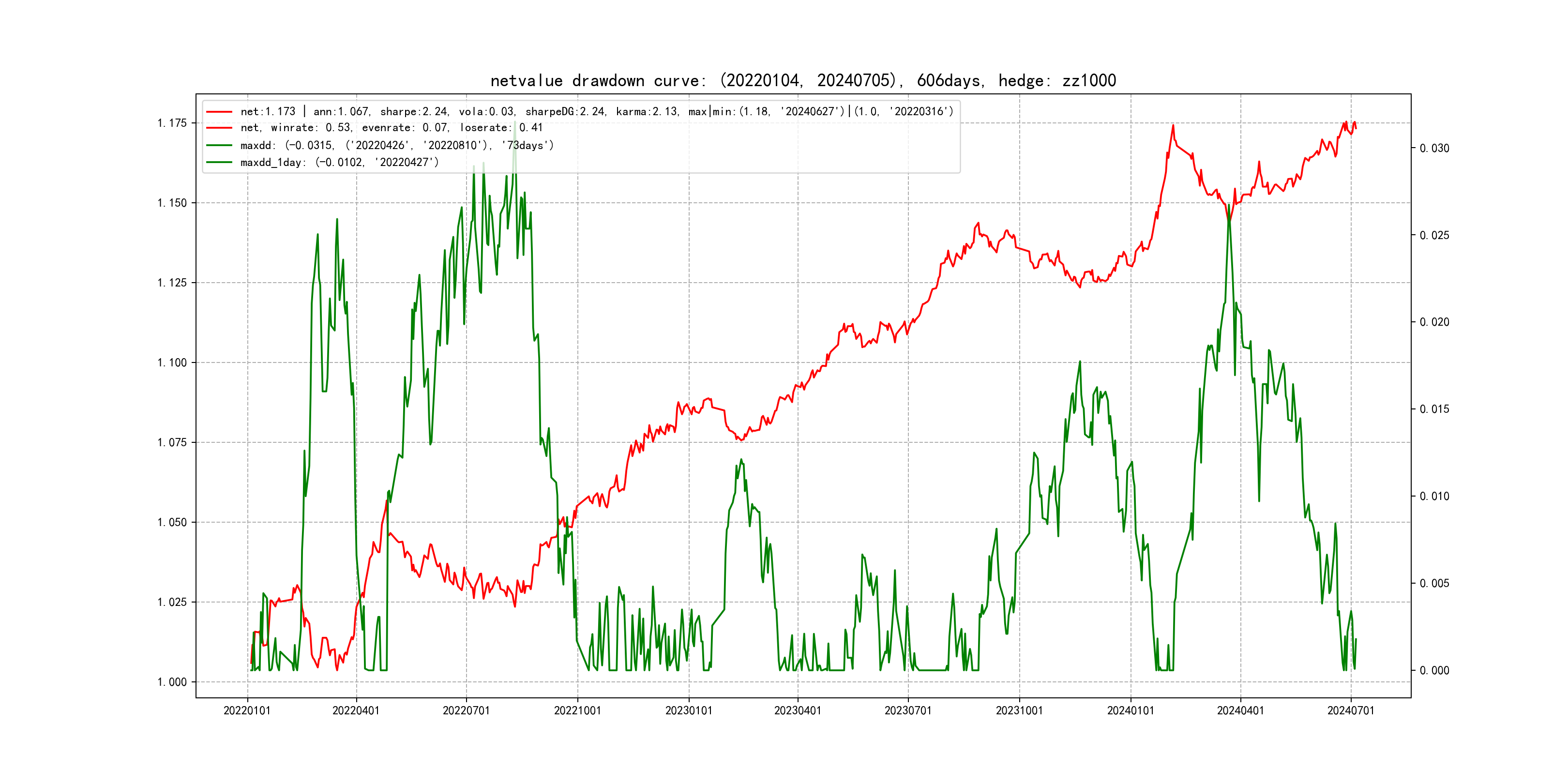Click the 20220101 x-axis date label

[247, 711]
